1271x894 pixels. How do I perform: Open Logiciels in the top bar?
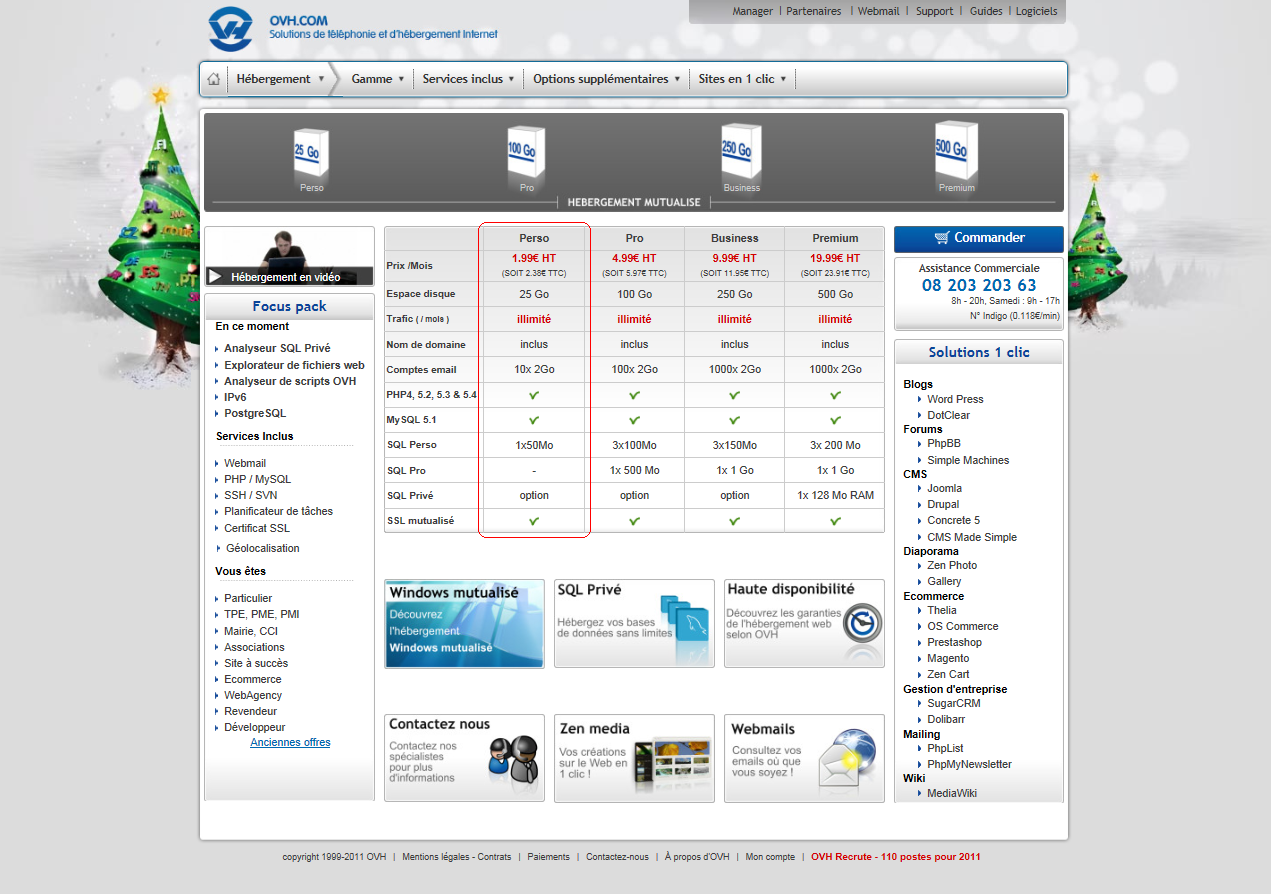(1036, 12)
